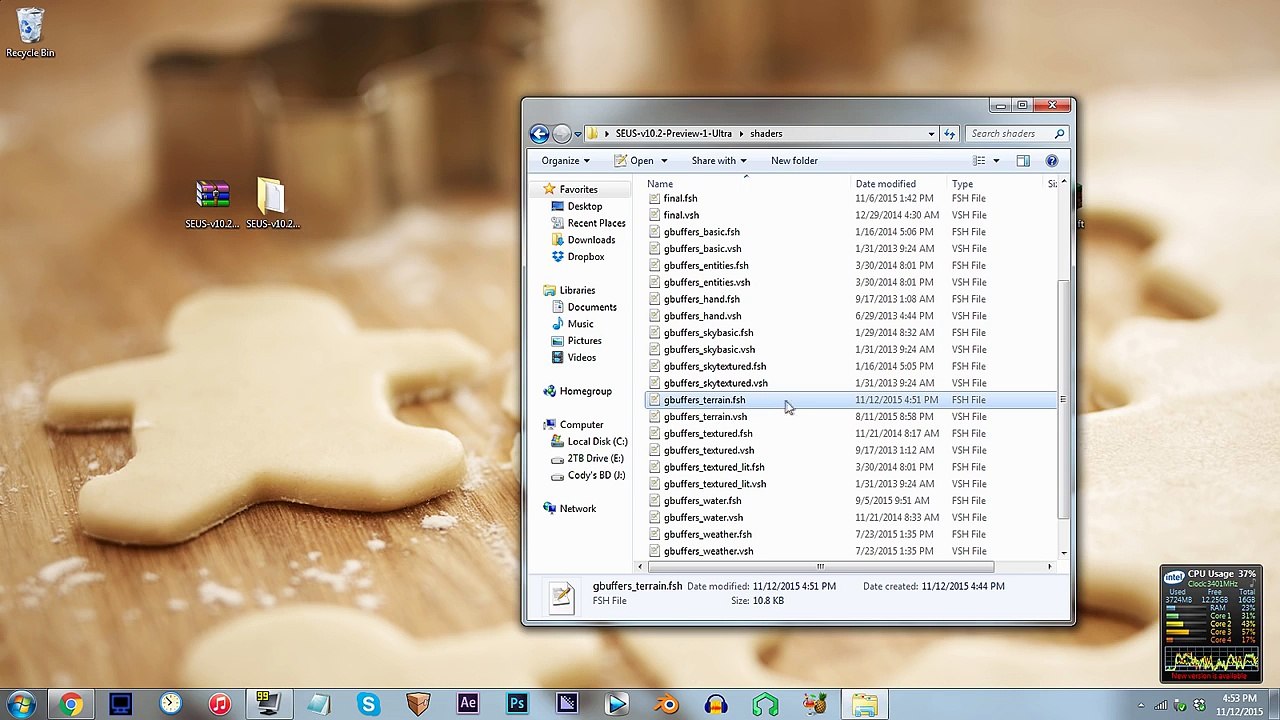The width and height of the screenshot is (1280, 720).
Task: Open Explorer help
Action: (x=1051, y=161)
